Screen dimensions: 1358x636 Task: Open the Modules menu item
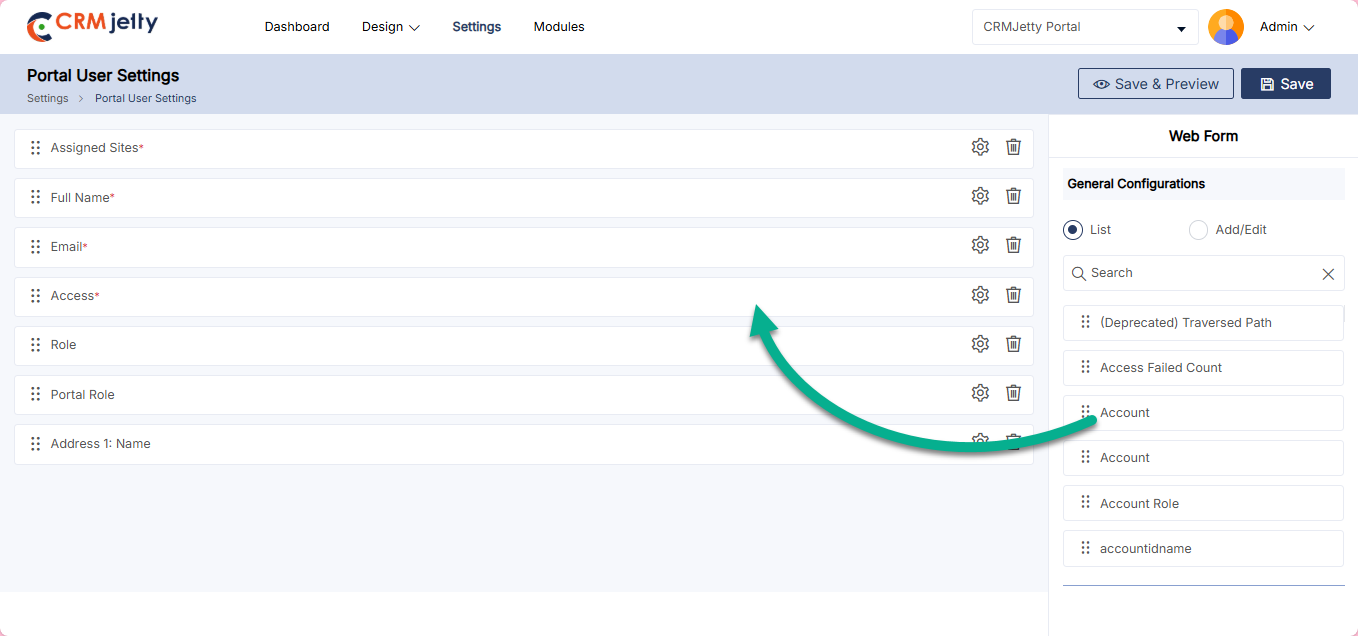[x=559, y=27]
